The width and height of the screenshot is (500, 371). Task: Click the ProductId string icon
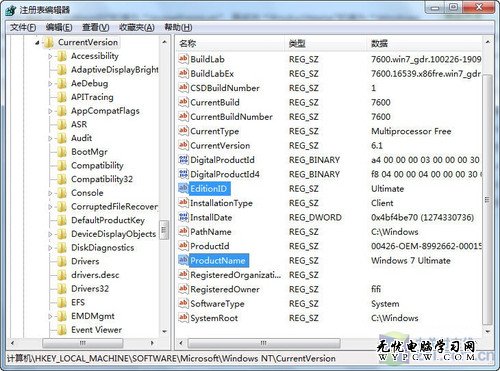tap(183, 246)
